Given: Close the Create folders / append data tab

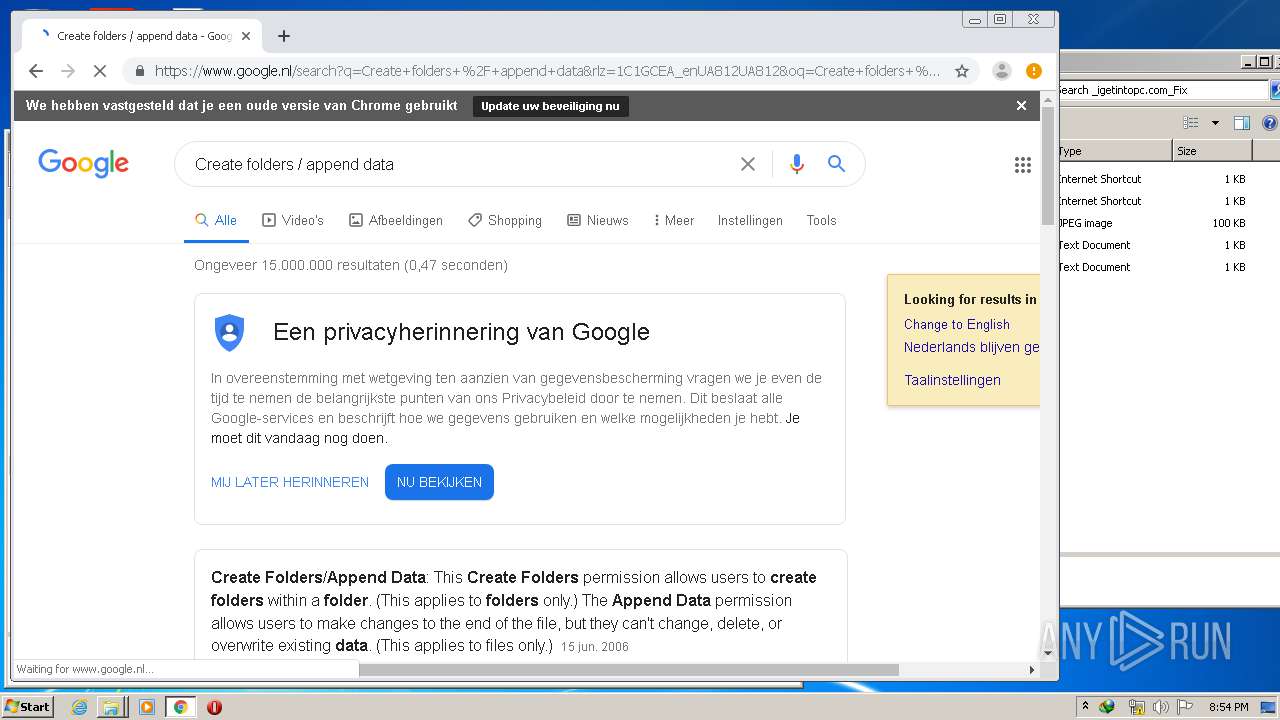Looking at the screenshot, I should pos(246,36).
